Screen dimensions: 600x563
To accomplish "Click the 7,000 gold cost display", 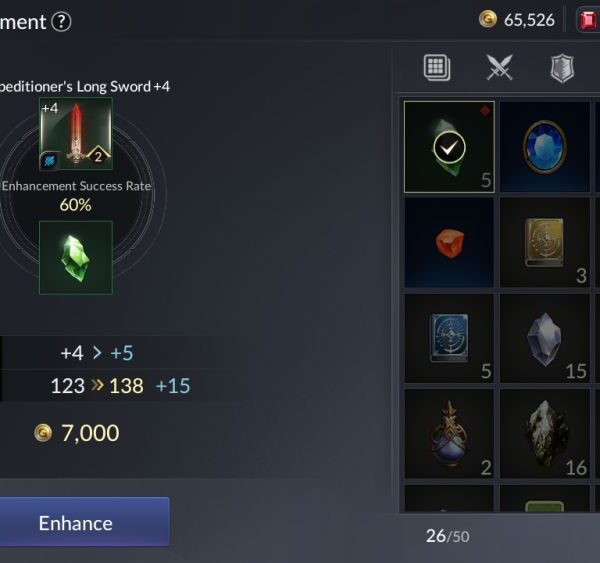I will (77, 433).
